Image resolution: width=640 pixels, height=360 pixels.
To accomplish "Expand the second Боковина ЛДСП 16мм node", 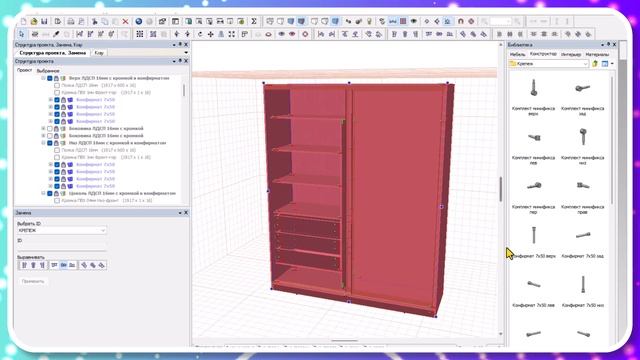I will 43,136.
